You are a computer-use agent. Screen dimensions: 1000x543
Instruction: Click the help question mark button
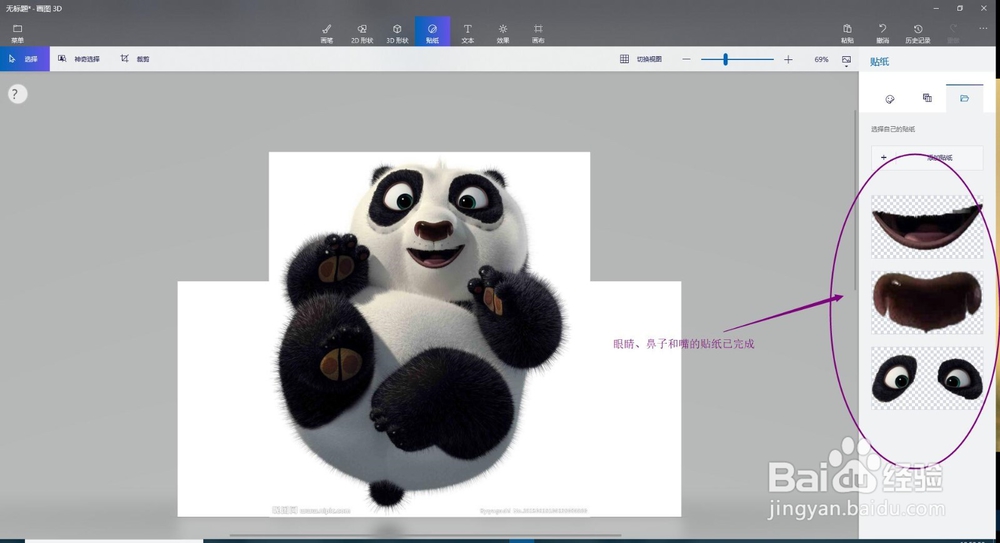pyautogui.click(x=17, y=94)
